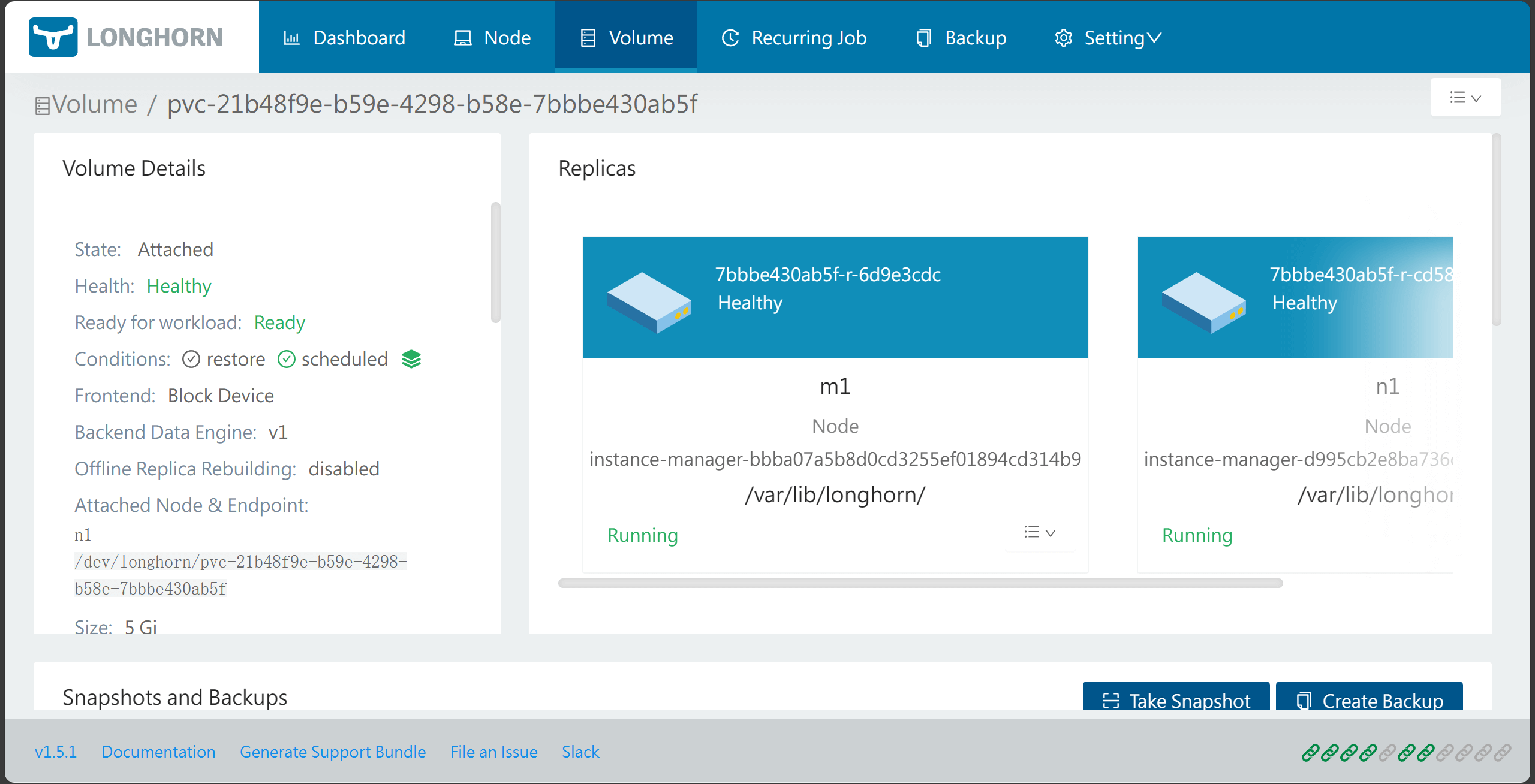Click the last grey link status icon in footer
The width and height of the screenshot is (1535, 784).
point(1502,752)
